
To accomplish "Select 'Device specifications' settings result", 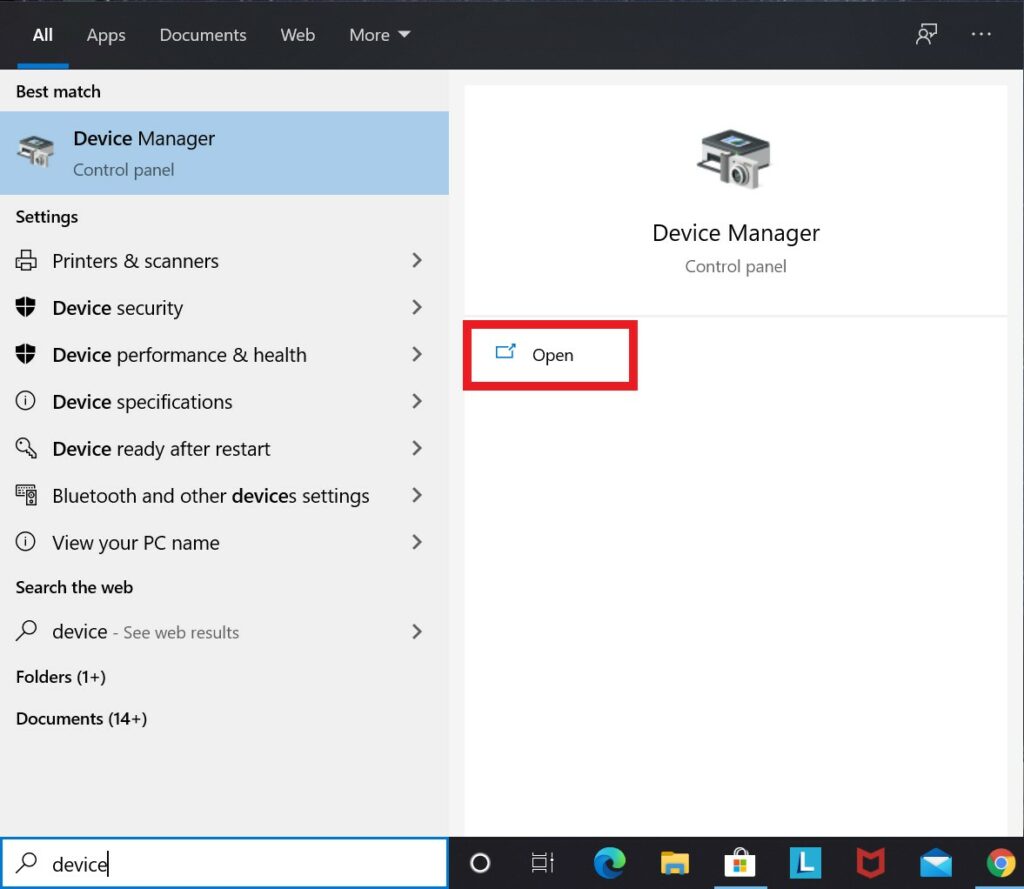I will (x=224, y=402).
